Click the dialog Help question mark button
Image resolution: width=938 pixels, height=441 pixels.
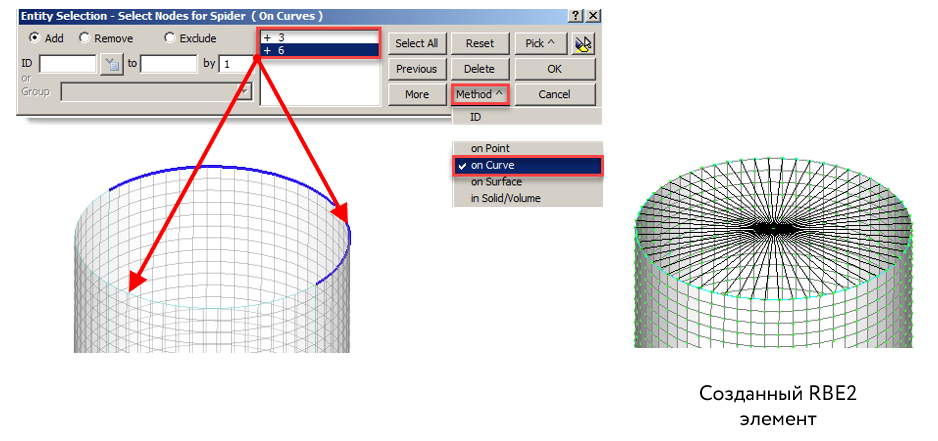coord(575,16)
